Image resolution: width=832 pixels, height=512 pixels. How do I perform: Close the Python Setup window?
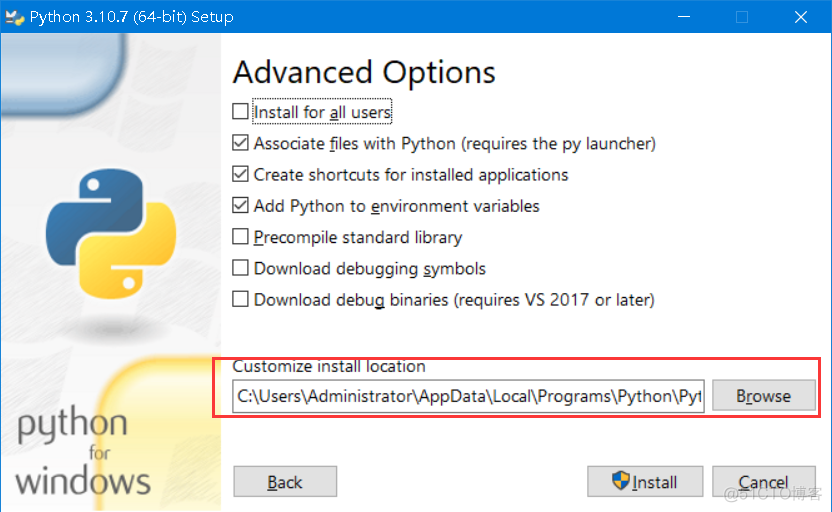801,16
